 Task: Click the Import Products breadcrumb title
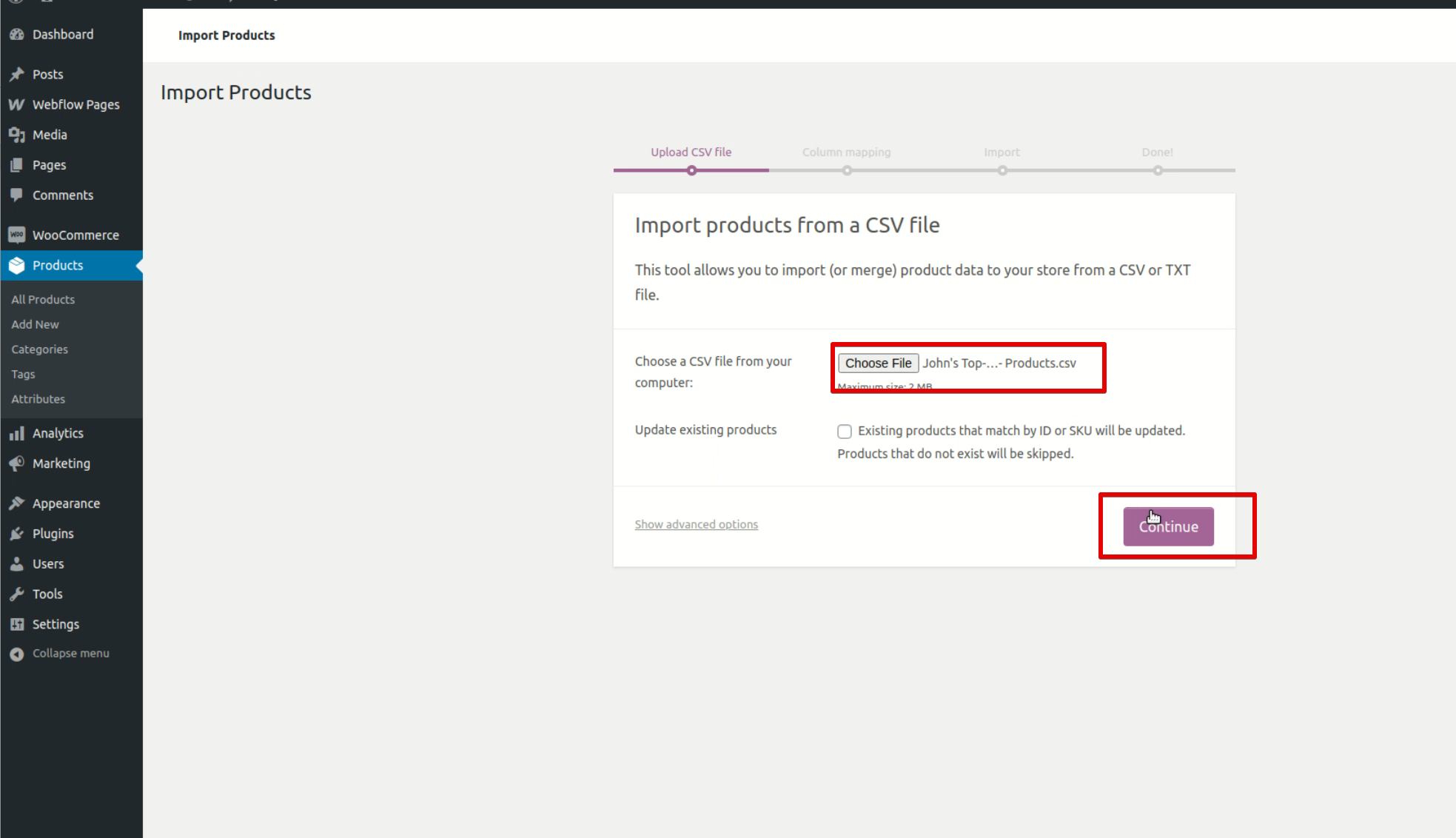[x=227, y=36]
